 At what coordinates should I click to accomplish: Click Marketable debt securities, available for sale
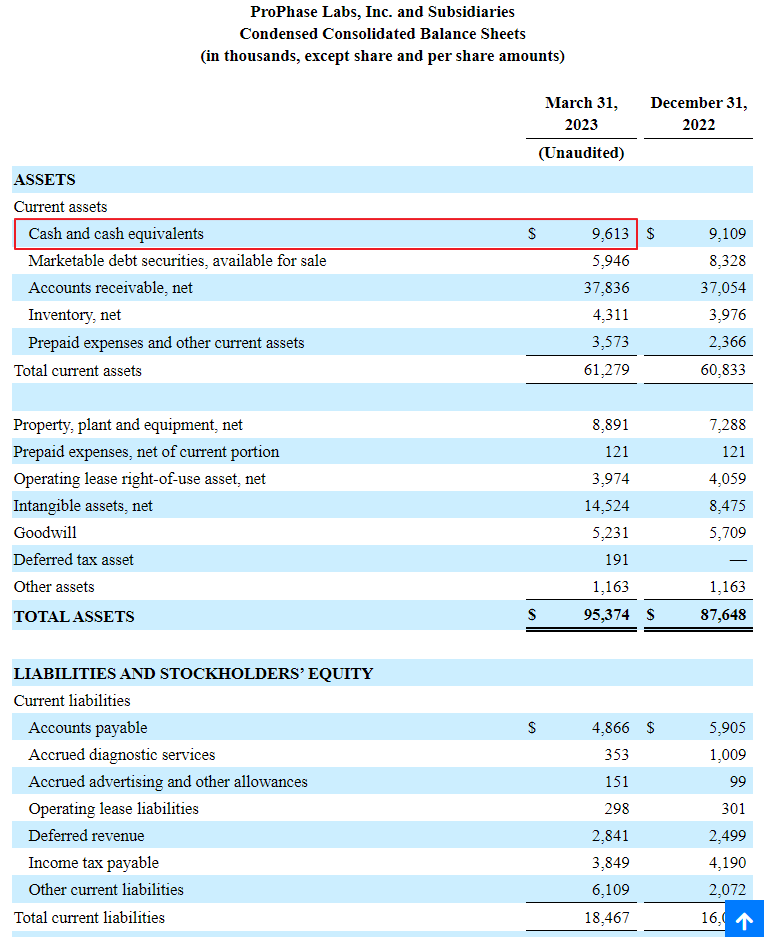(178, 261)
